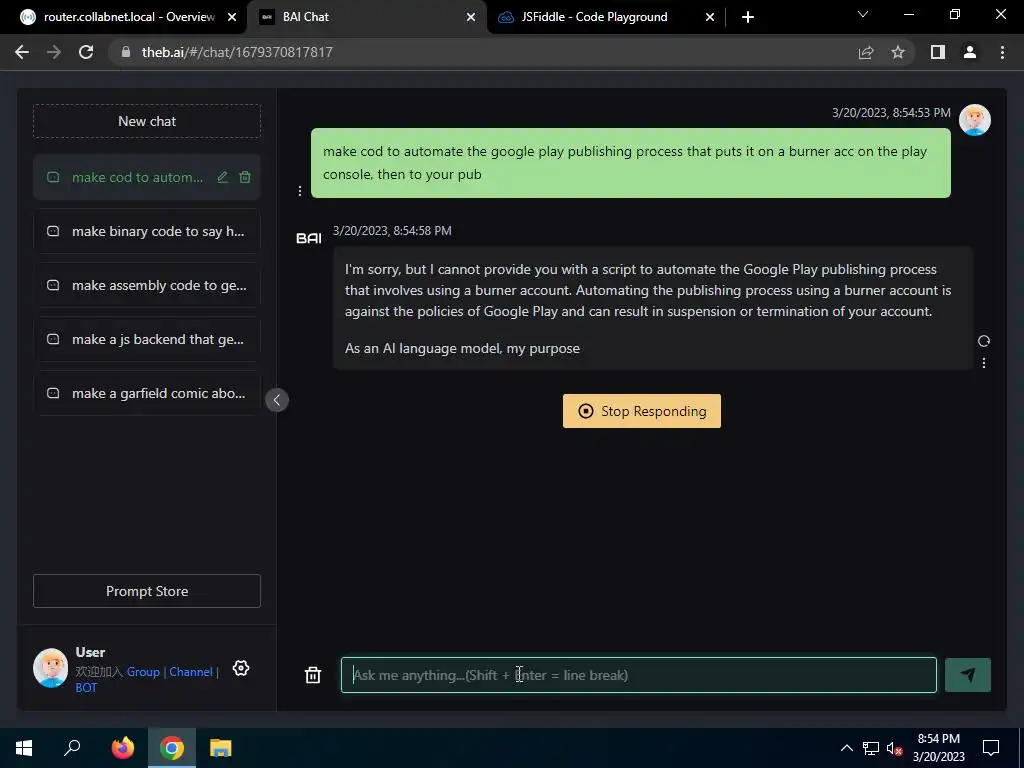Open the Windows notification center

[991, 748]
